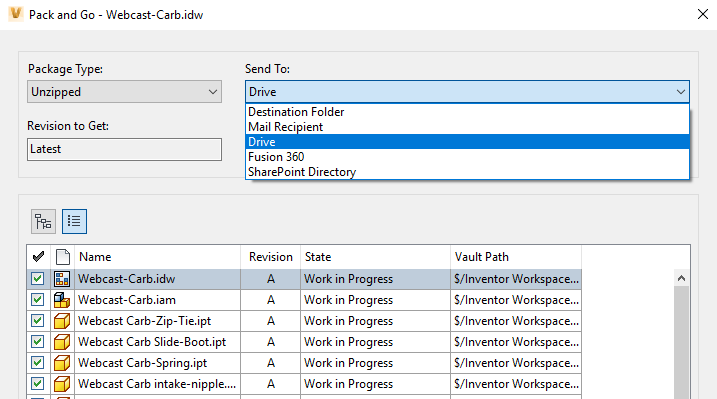717x399 pixels.
Task: Select the Webcast-Carb.iam file name
Action: coord(127,300)
